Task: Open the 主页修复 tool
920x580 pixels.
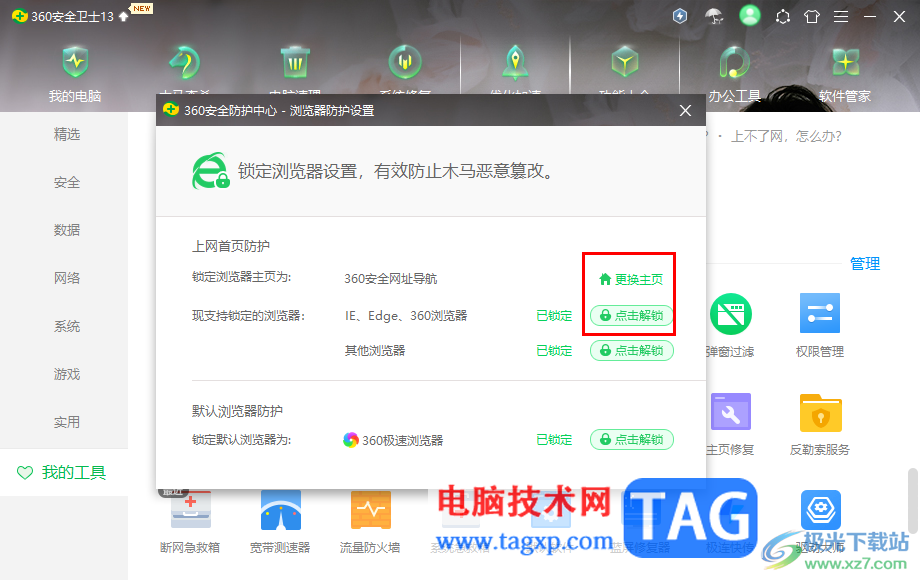Action: pyautogui.click(x=730, y=423)
